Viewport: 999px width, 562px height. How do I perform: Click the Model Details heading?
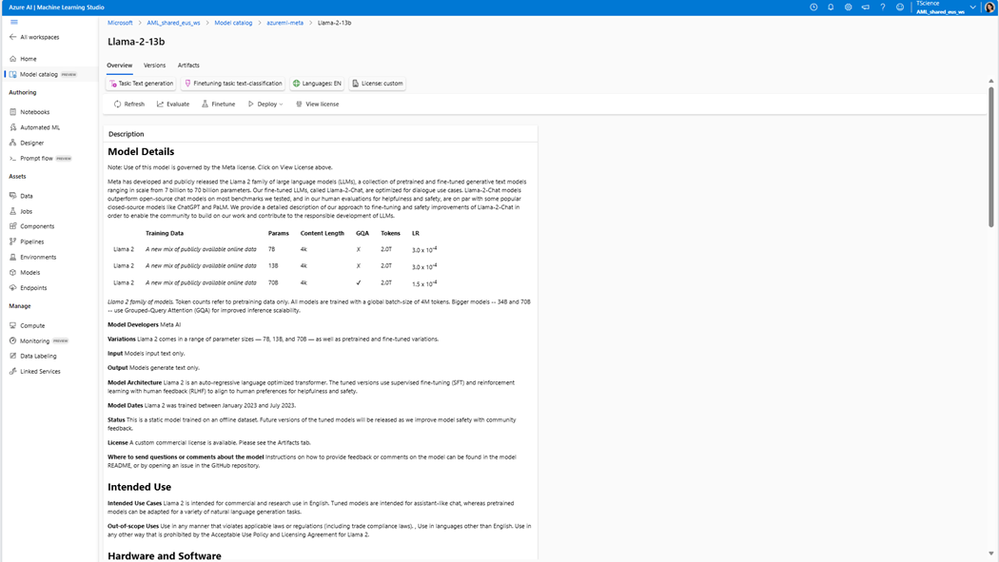(141, 152)
